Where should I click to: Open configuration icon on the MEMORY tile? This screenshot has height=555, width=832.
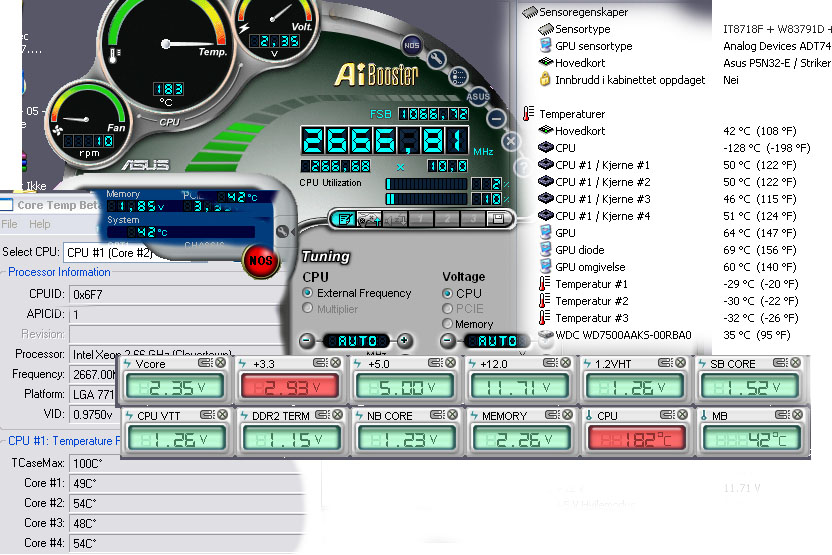tap(551, 414)
